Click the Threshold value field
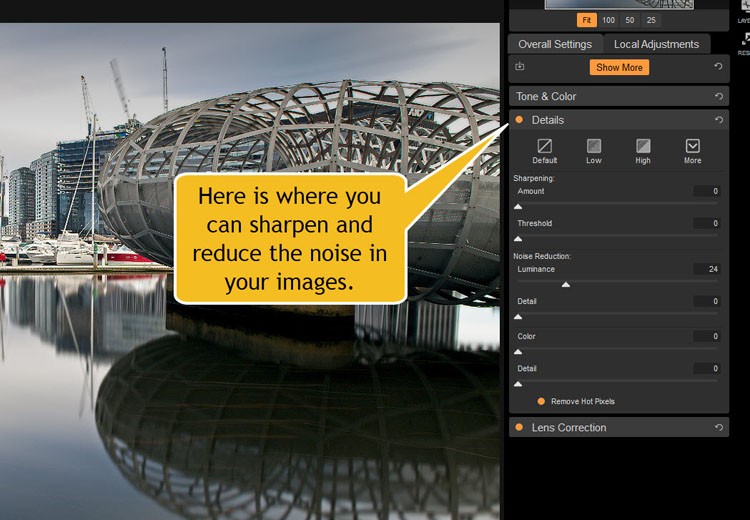The image size is (750, 520). [x=706, y=223]
